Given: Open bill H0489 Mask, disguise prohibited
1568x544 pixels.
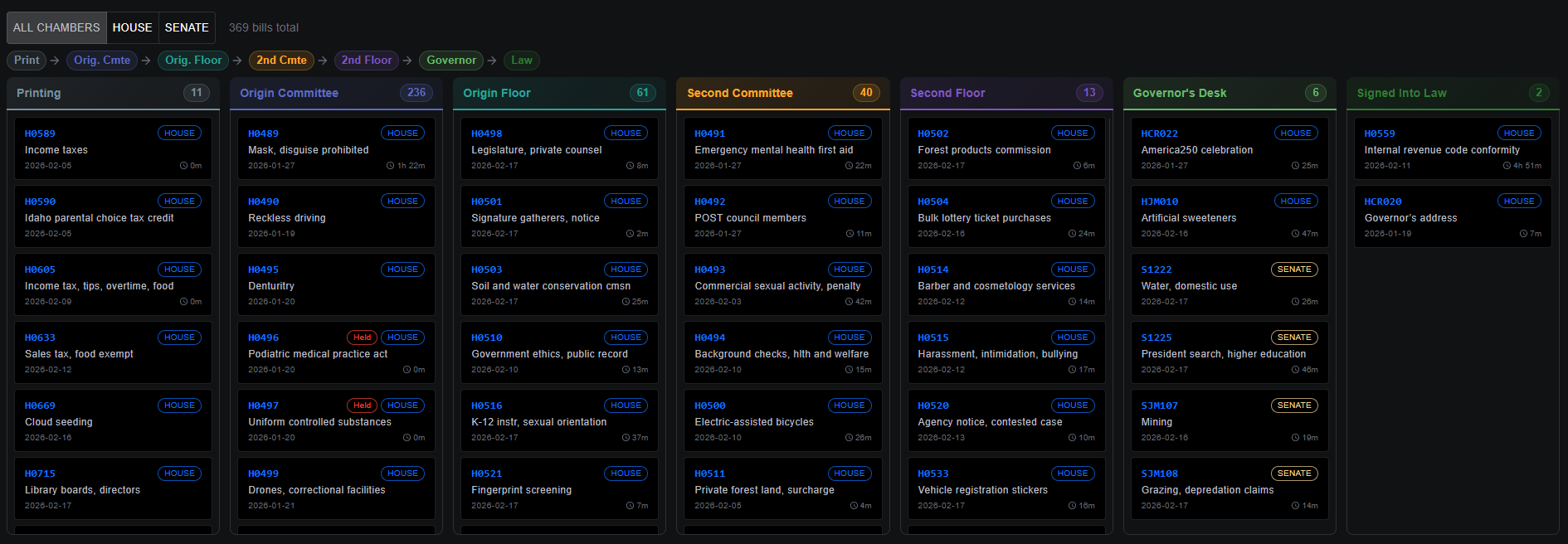Looking at the screenshot, I should point(336,148).
